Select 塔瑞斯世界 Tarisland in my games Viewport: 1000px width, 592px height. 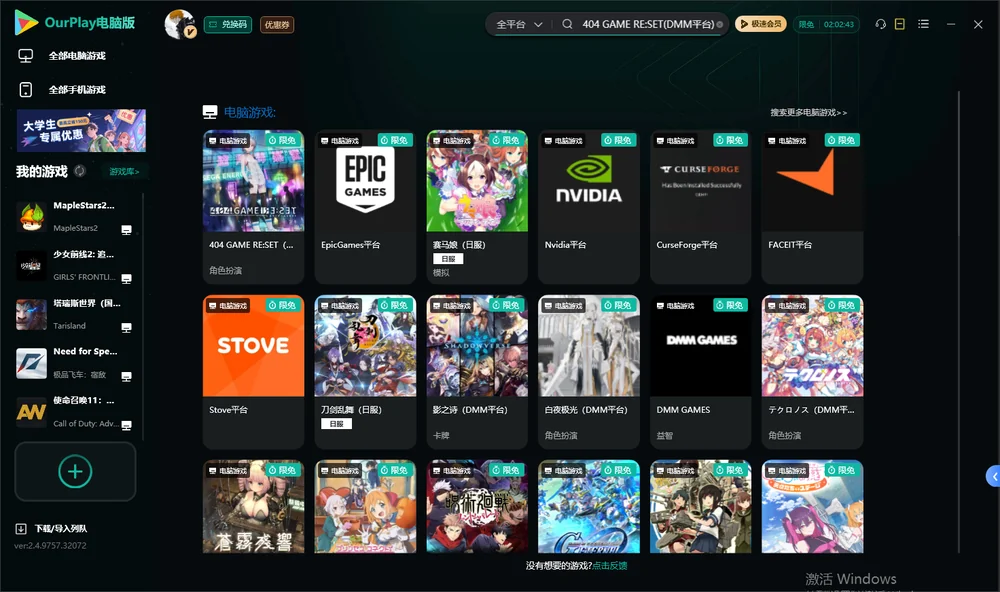74,314
